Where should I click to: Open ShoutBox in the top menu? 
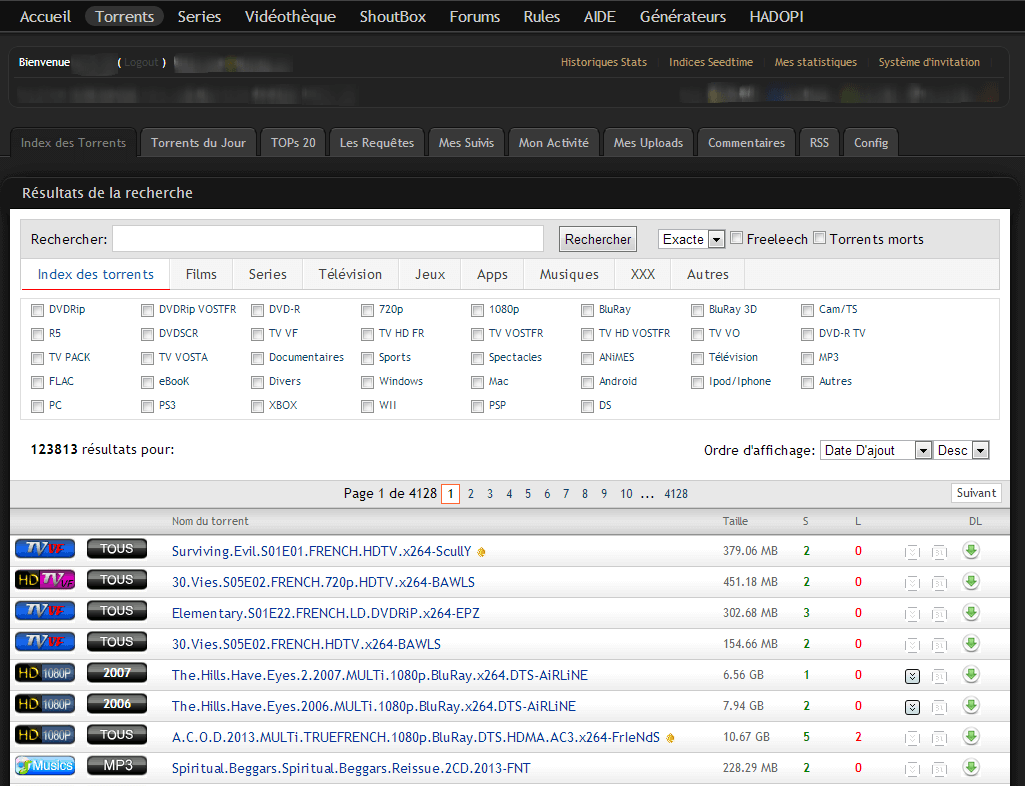392,16
